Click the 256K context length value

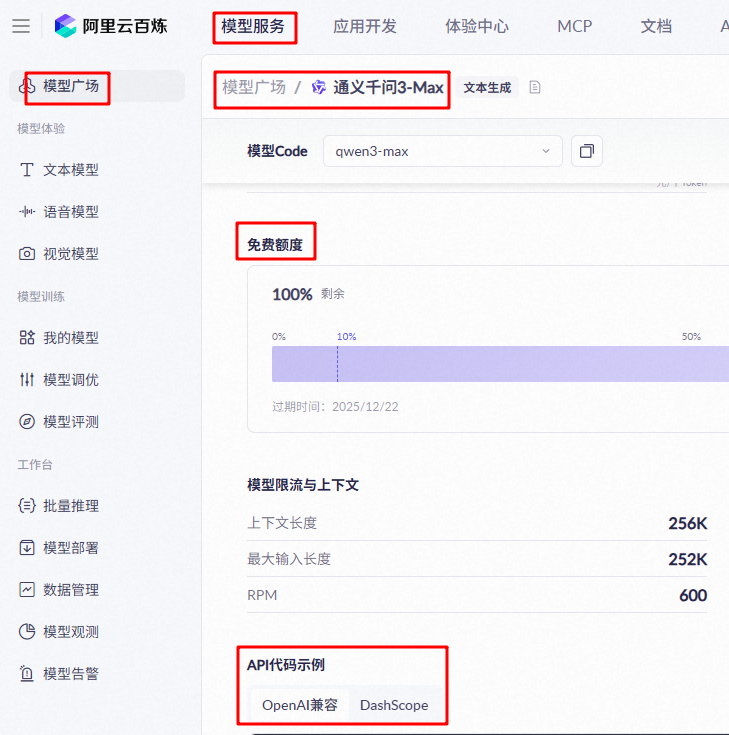687,523
